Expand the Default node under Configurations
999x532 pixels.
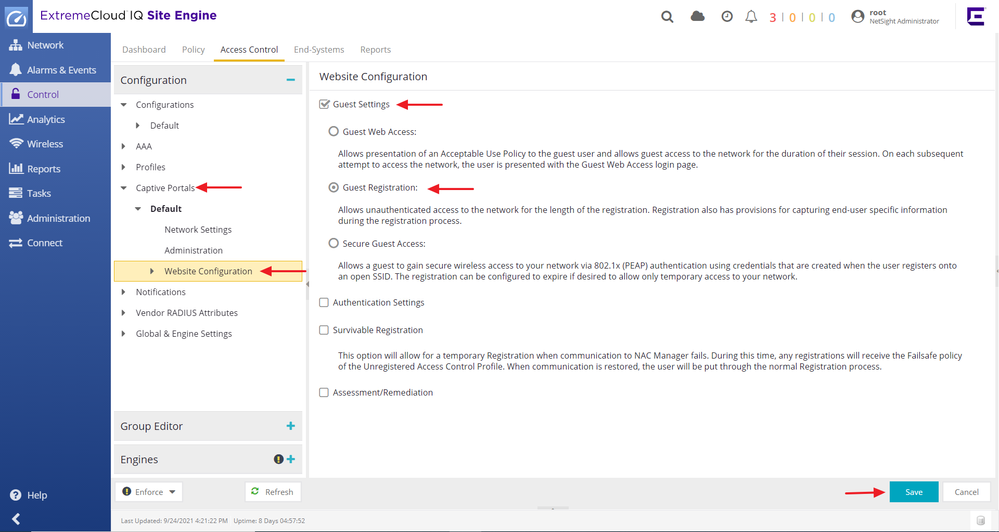[x=138, y=126]
